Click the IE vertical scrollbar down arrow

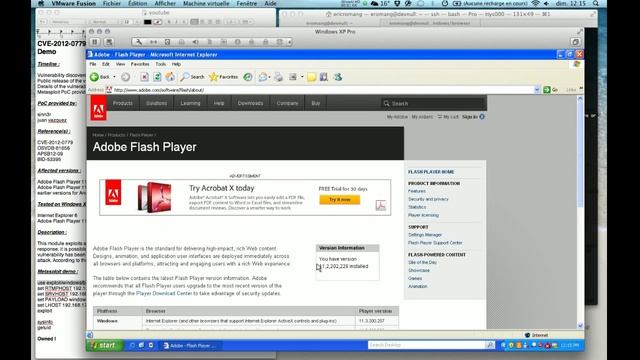[x=580, y=326]
